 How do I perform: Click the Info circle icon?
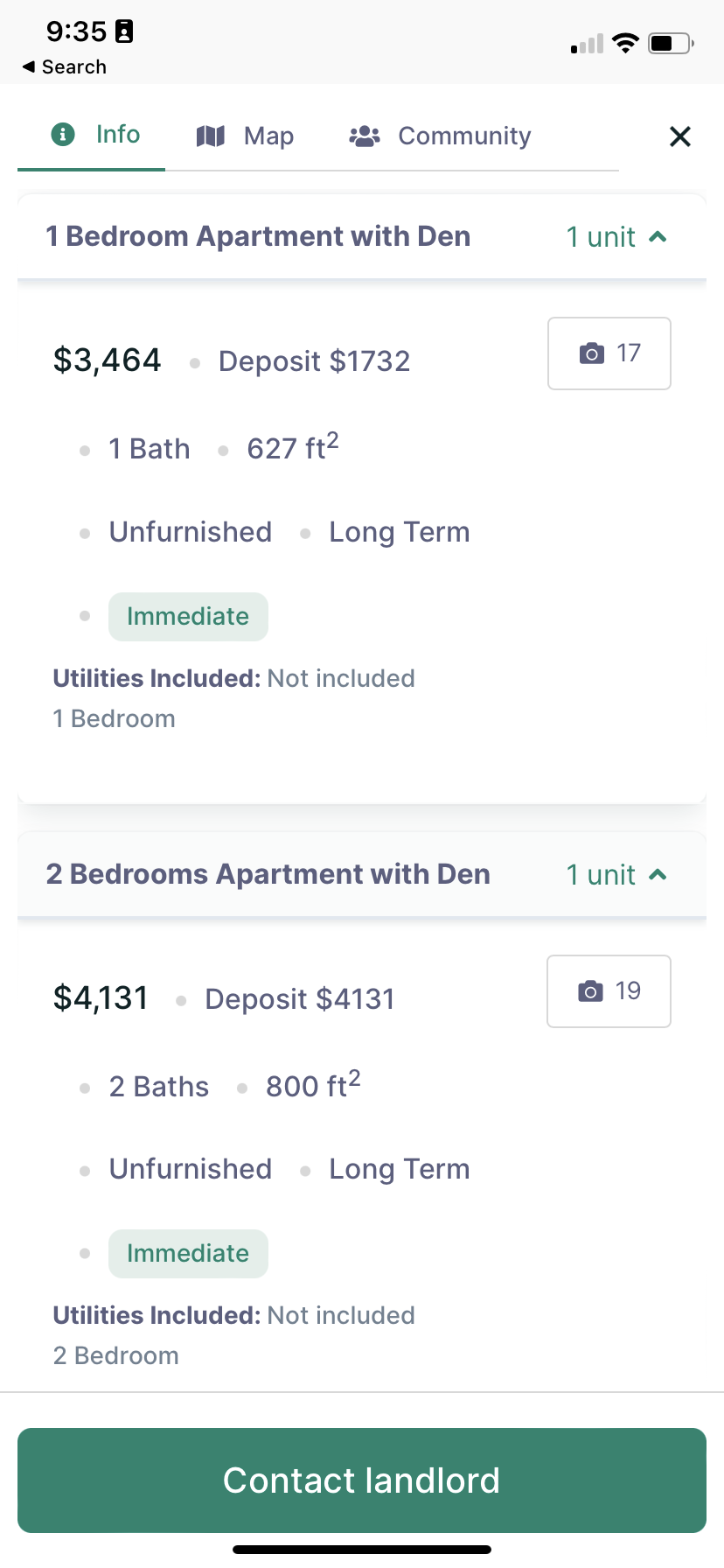[63, 135]
